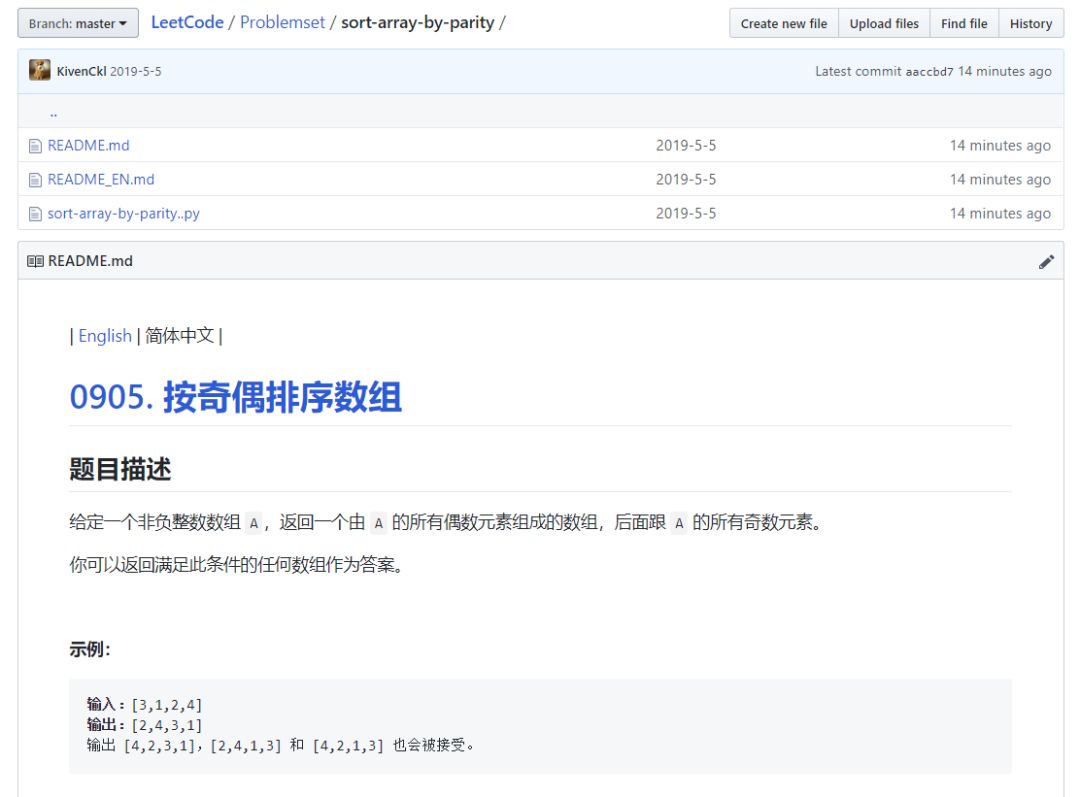This screenshot has height=797, width=1080.
Task: Click the first inline code 'A' in description
Action: tap(253, 524)
